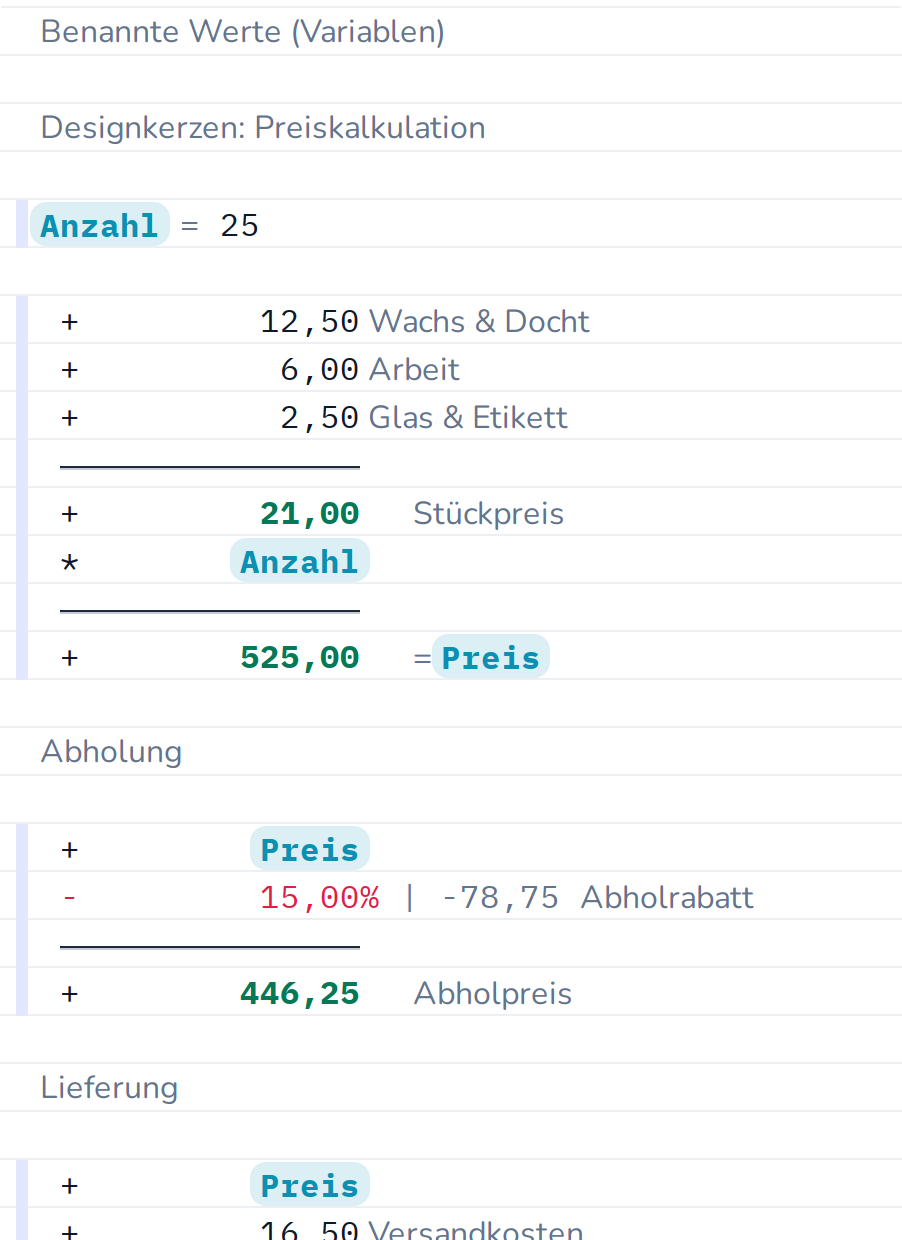Image resolution: width=902 pixels, height=1240 pixels.
Task: Click the Preis chip under Abholung
Action: pos(309,849)
